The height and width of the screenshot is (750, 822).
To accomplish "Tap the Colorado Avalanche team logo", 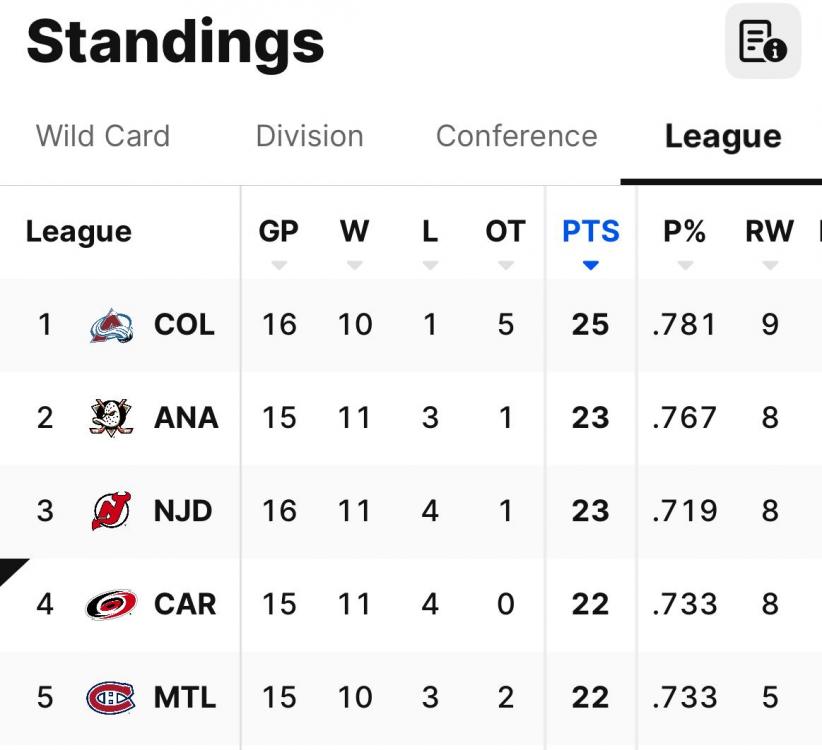I will [111, 325].
